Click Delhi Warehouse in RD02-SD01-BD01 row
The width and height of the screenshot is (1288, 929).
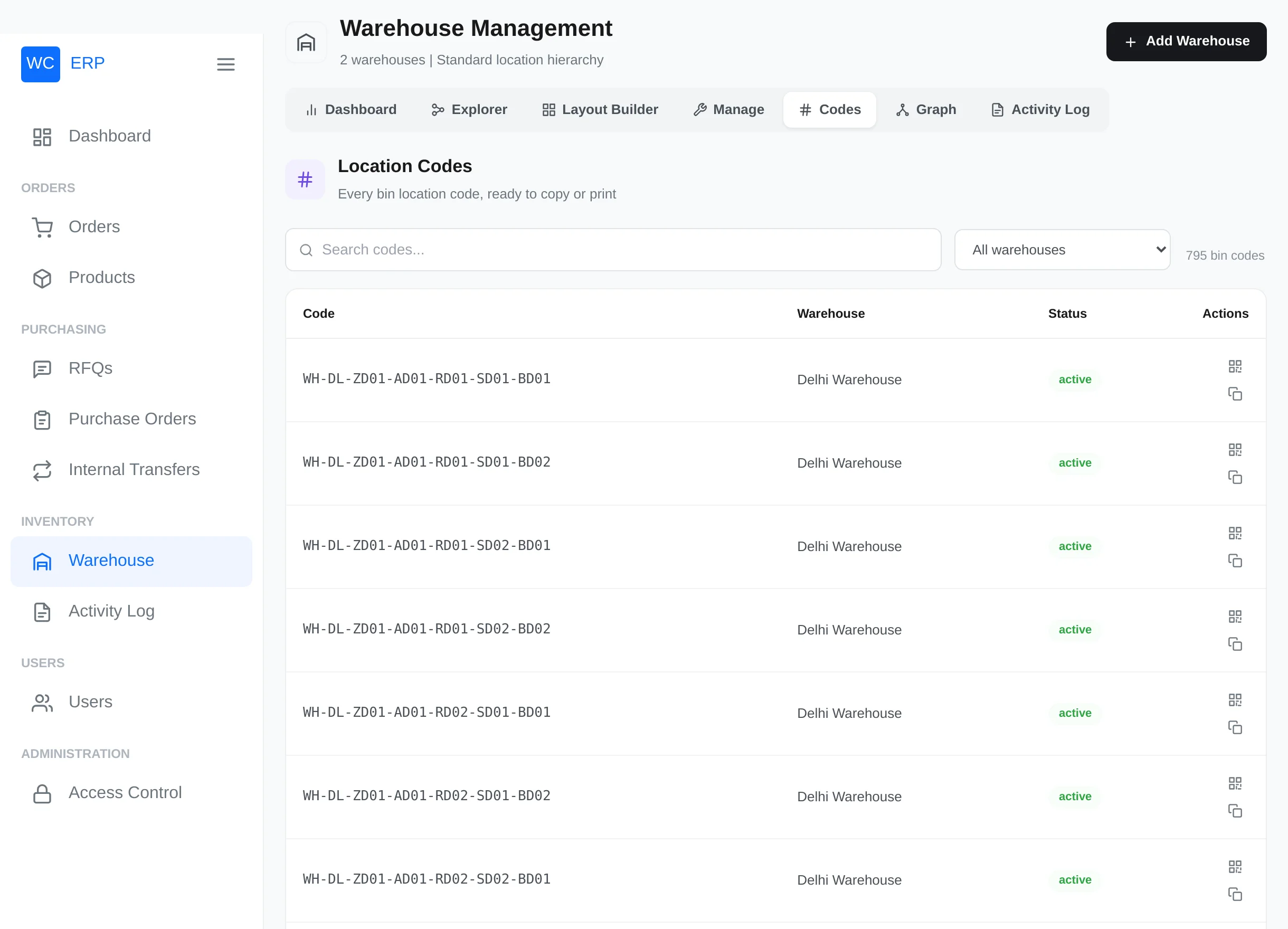tap(848, 714)
